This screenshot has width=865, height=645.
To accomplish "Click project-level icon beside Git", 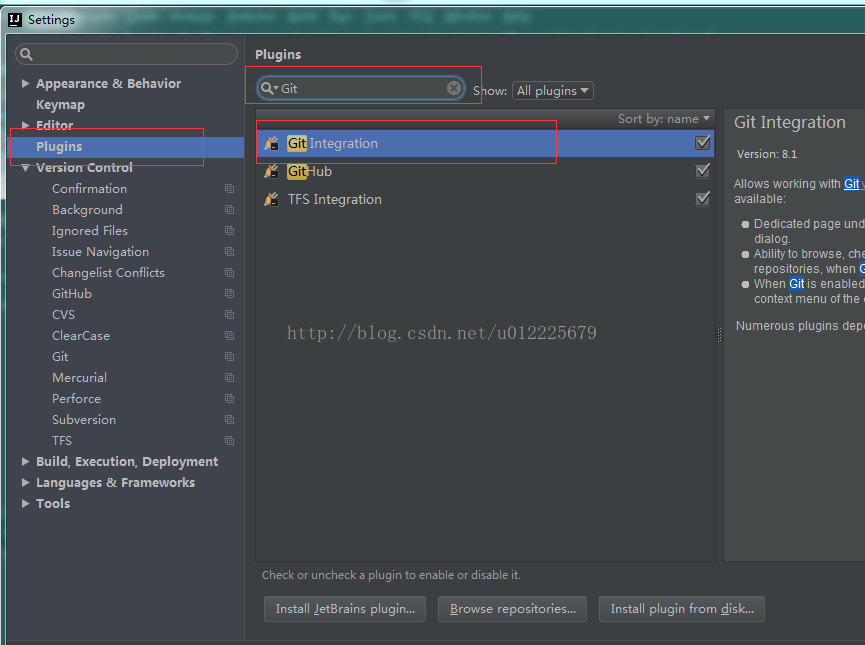I will [229, 356].
